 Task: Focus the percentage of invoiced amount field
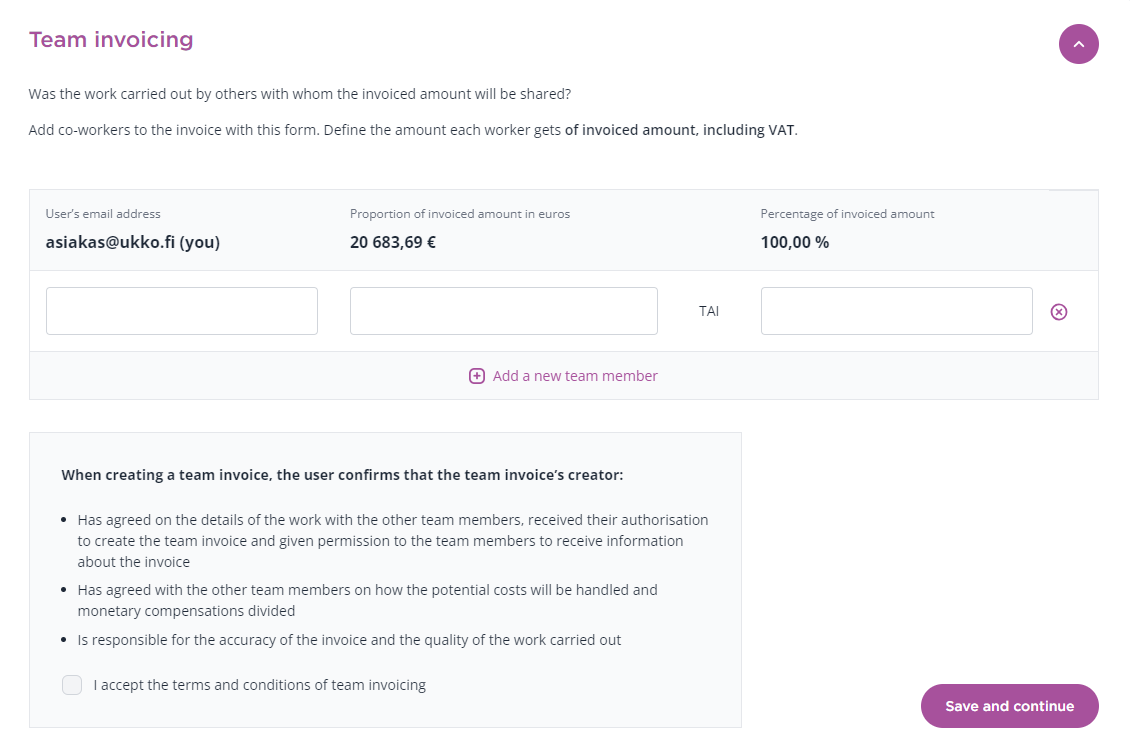[x=897, y=311]
